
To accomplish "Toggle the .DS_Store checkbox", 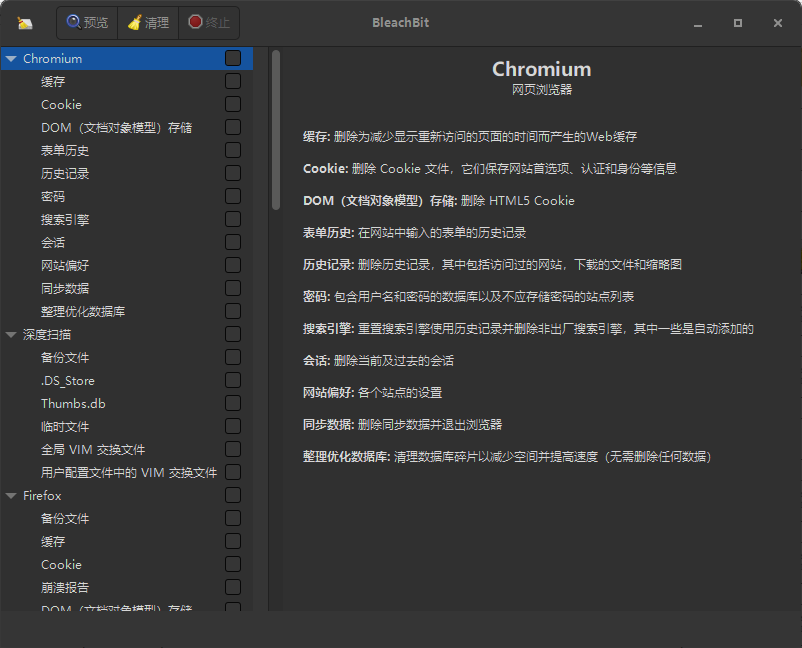I will [x=233, y=381].
